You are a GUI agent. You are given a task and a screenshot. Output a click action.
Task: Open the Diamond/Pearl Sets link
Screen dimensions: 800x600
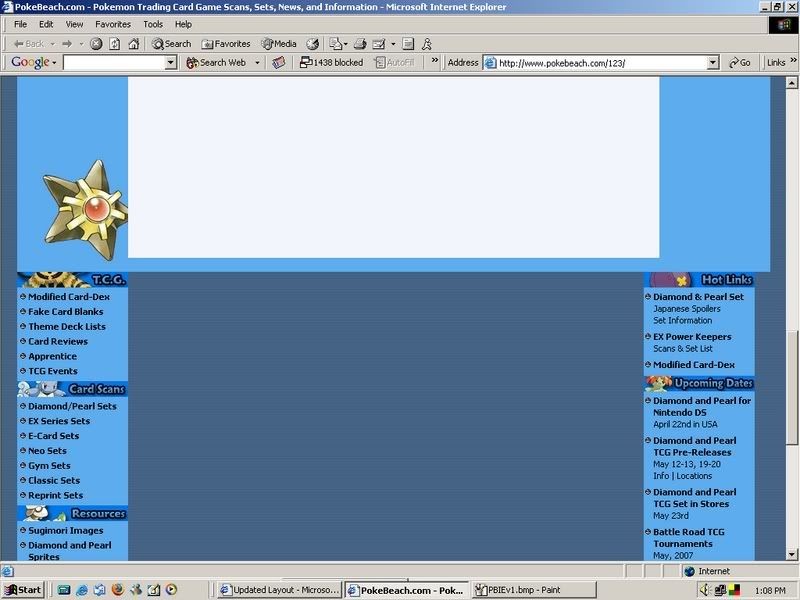click(72, 406)
